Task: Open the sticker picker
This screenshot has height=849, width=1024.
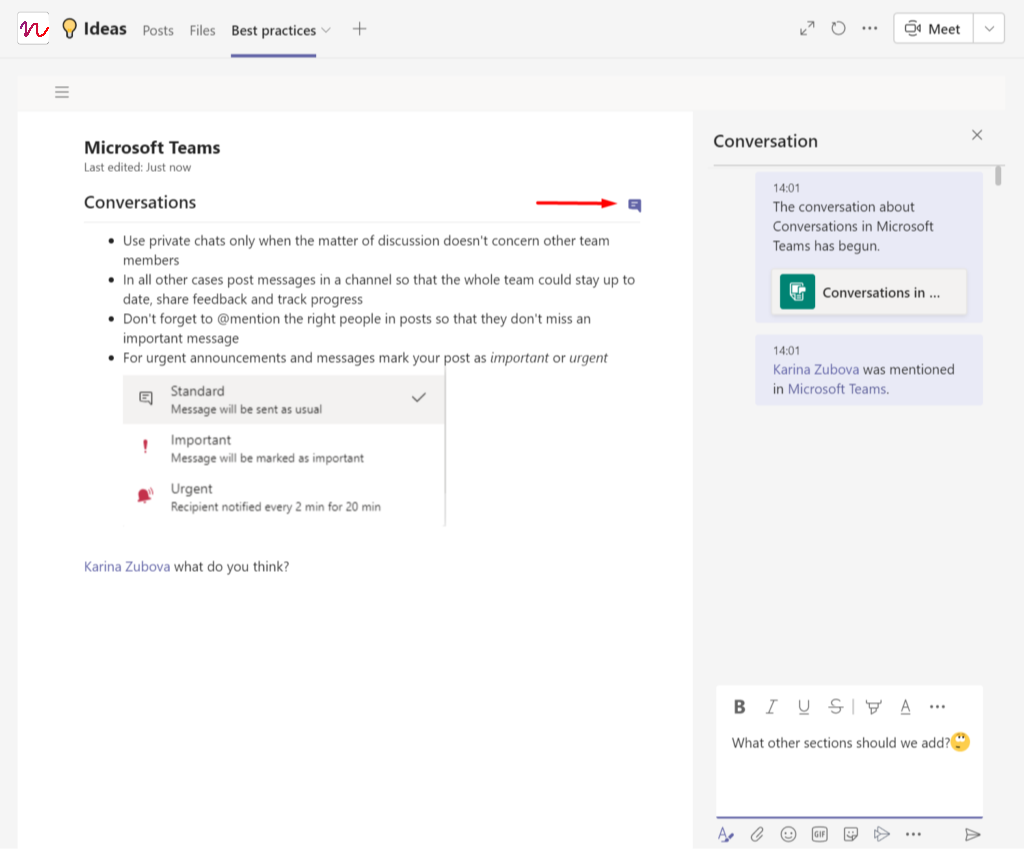Action: 851,834
